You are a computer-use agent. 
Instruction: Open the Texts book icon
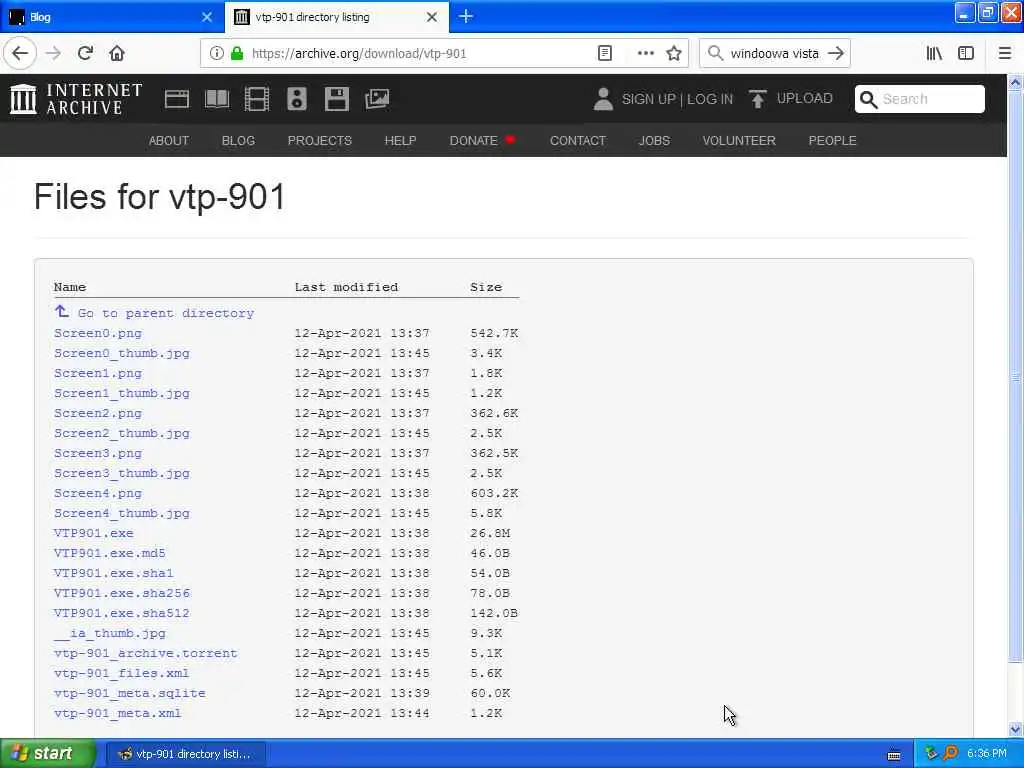(217, 99)
